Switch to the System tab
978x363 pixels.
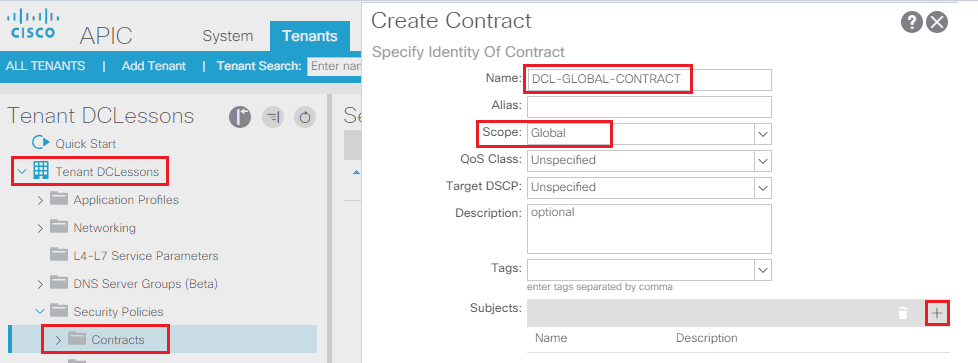click(x=228, y=36)
